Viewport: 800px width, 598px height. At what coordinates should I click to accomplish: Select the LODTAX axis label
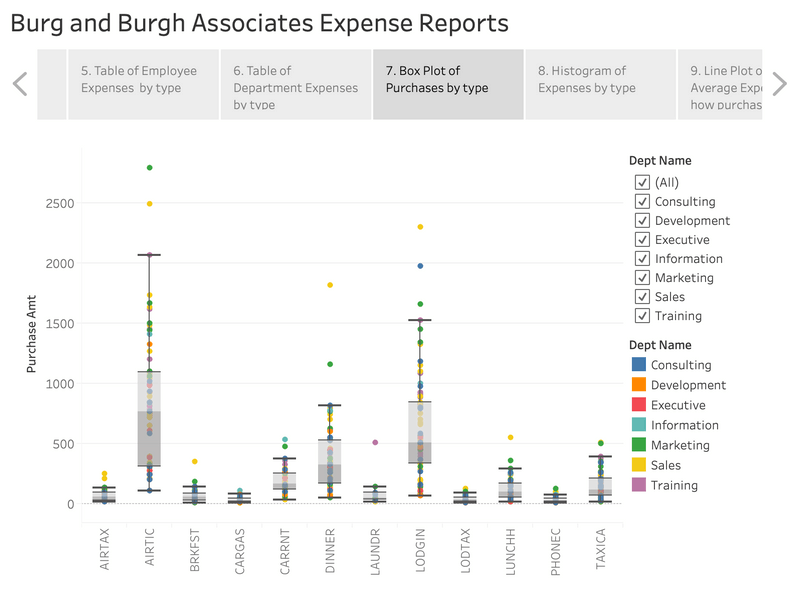465,551
